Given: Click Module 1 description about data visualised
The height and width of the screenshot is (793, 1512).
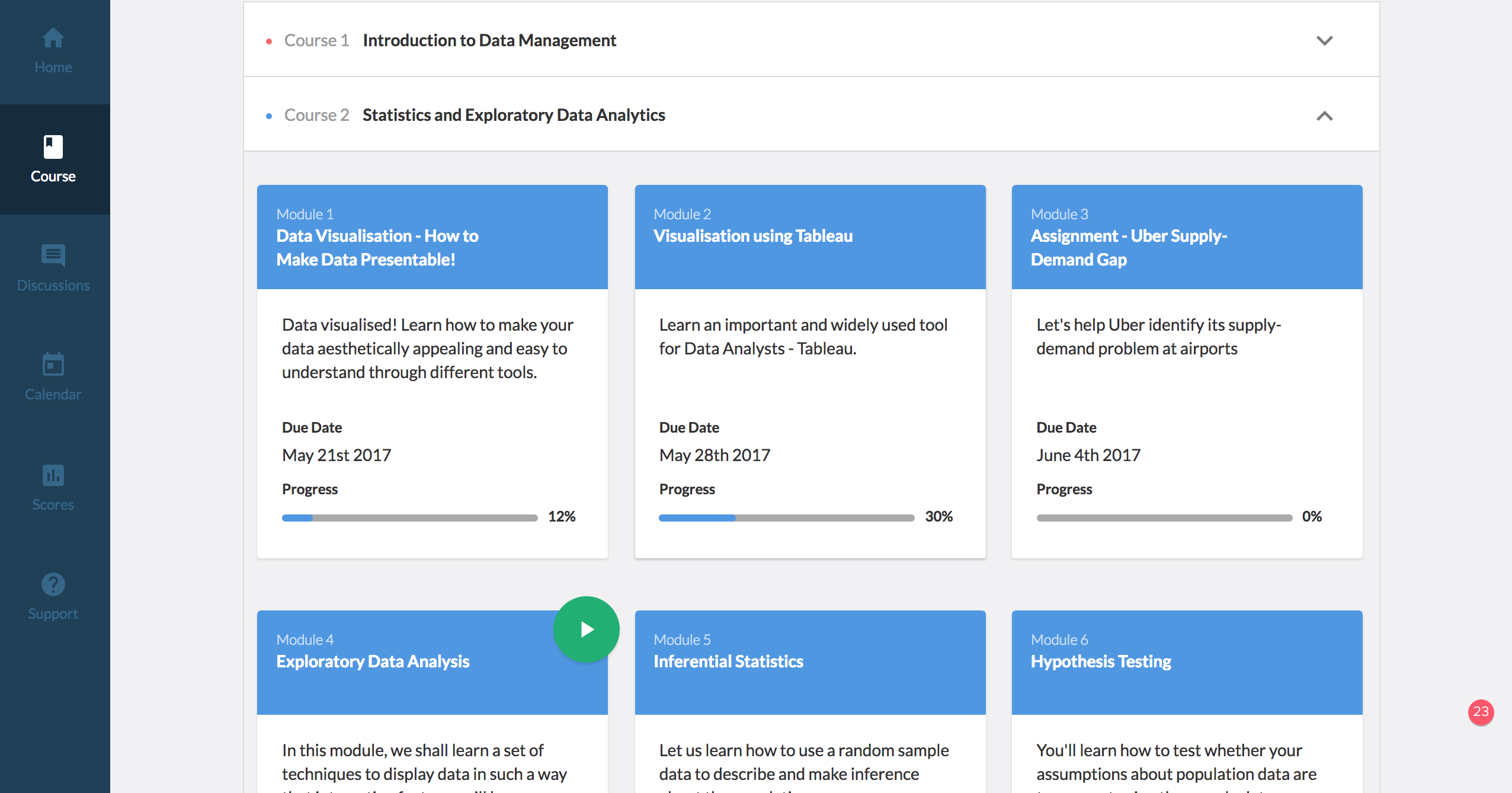Looking at the screenshot, I should (x=427, y=348).
